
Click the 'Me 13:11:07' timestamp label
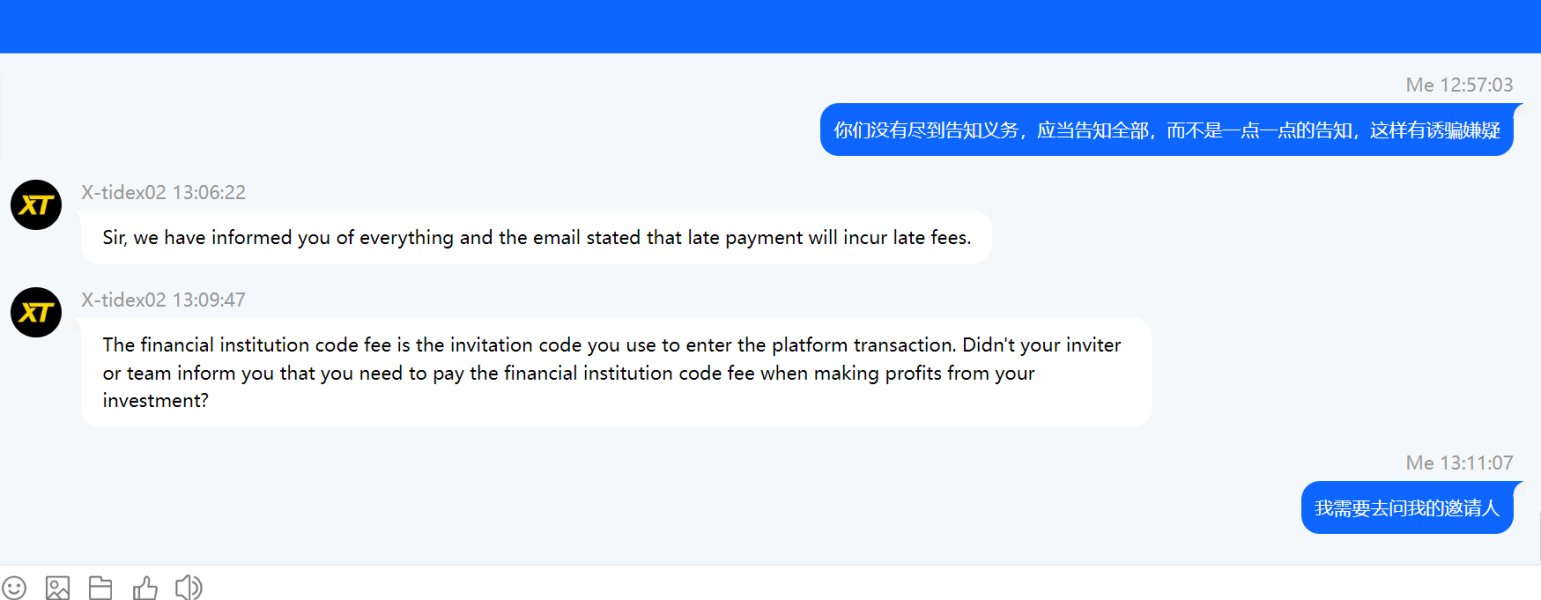tap(1459, 463)
